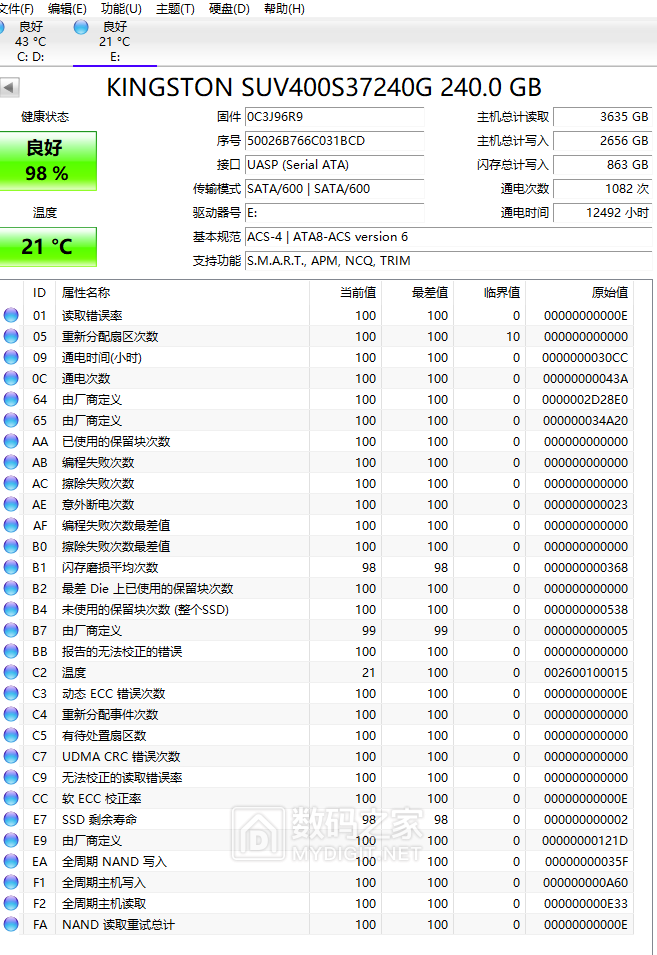Click raw value 002600100015 of 温度
Viewport: 657px width, 955px height.
[x=586, y=673]
